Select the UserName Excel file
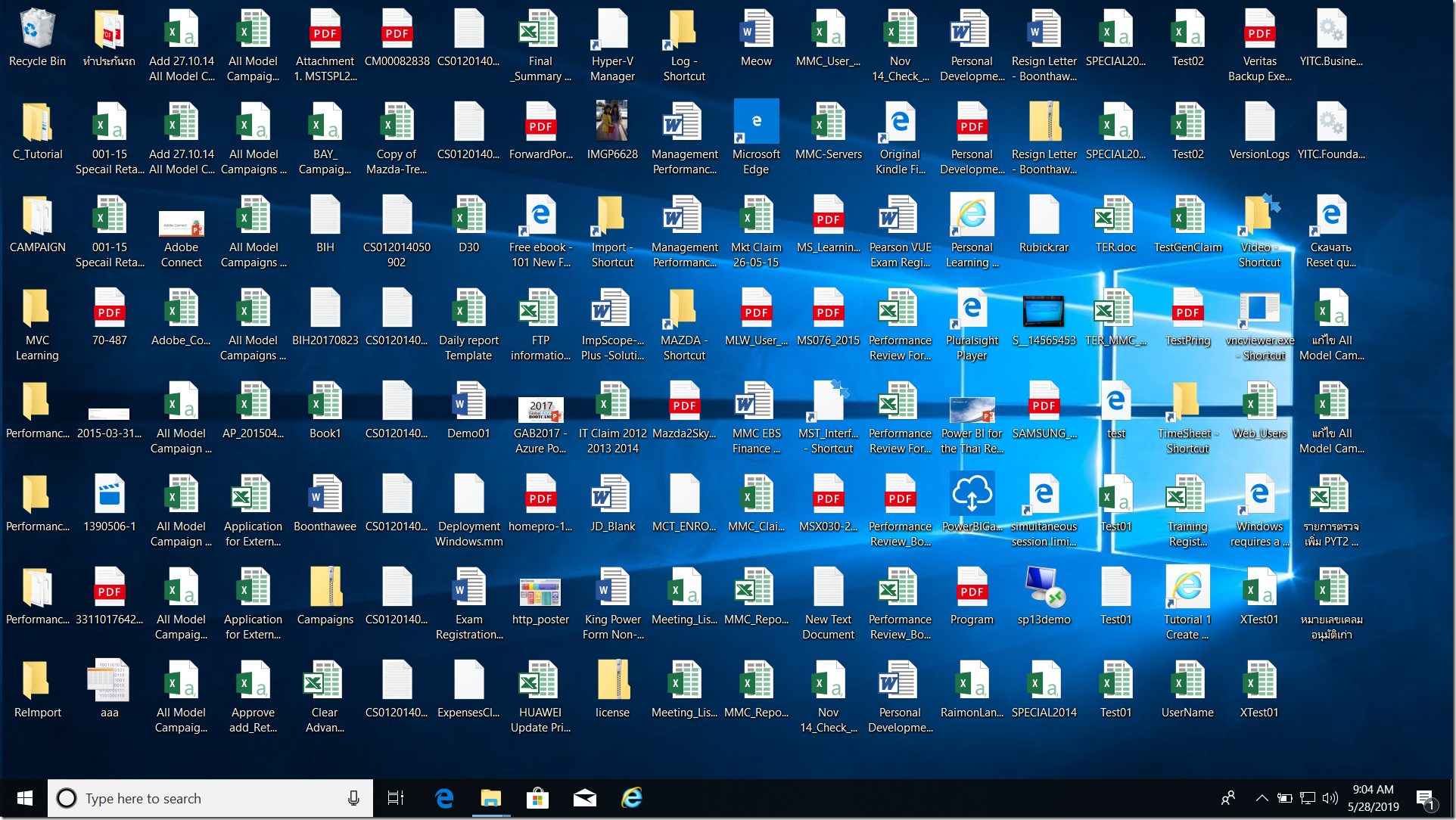The image size is (1456, 820). [1187, 688]
